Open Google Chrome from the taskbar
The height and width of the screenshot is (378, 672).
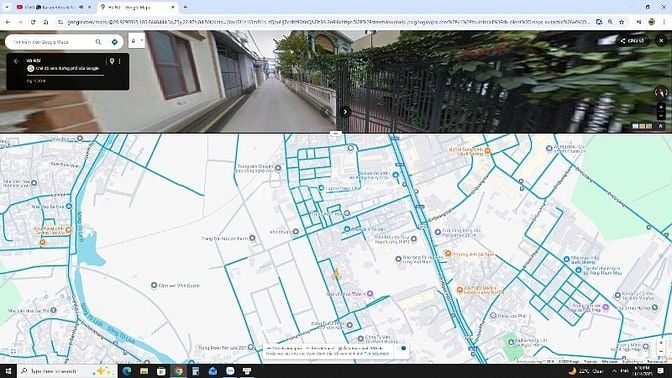[x=178, y=371]
